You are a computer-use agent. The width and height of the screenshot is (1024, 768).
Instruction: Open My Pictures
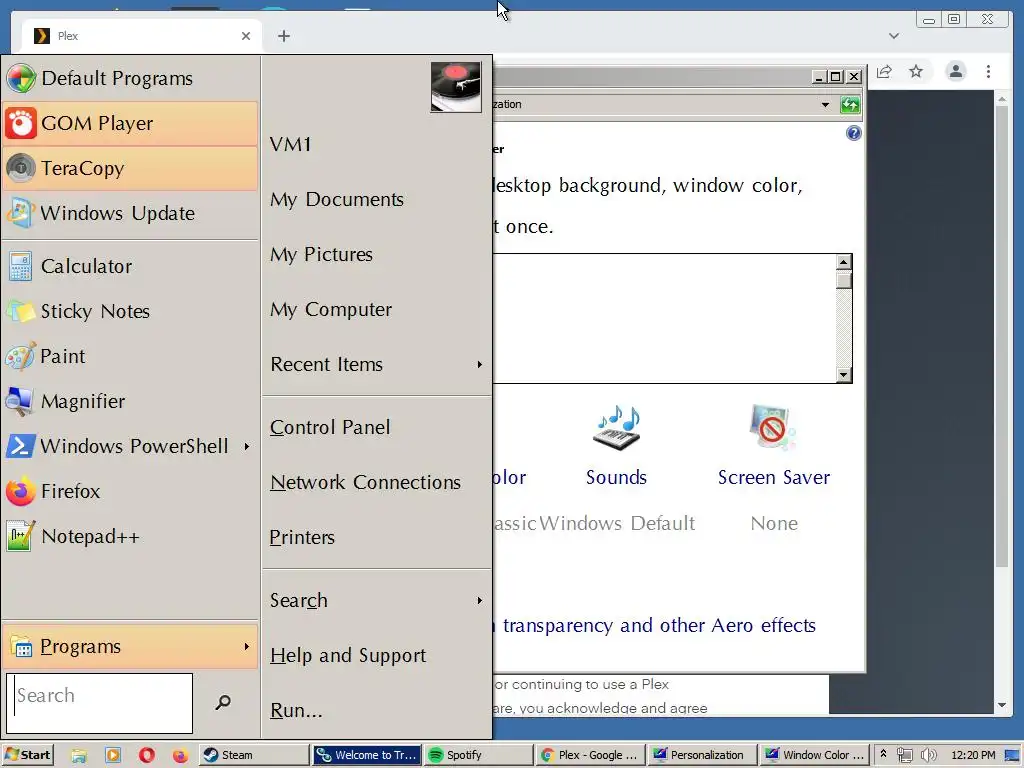(377, 254)
